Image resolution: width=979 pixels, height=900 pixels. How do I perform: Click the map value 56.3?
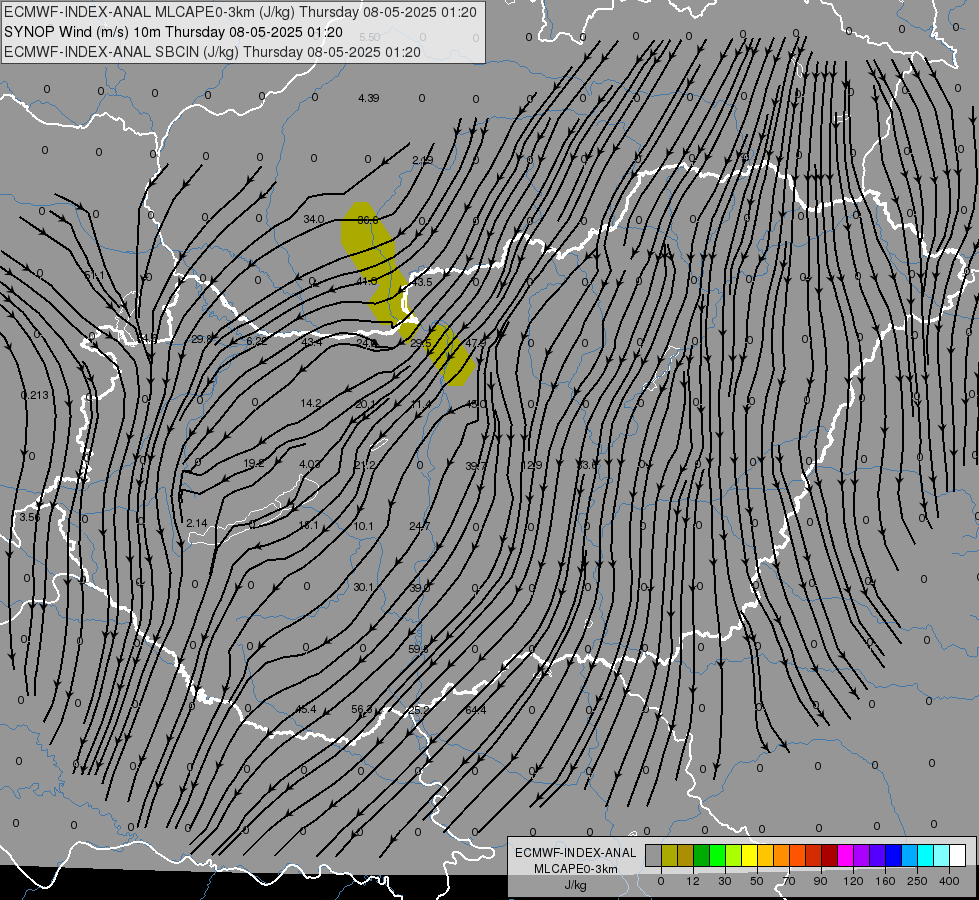pyautogui.click(x=362, y=710)
